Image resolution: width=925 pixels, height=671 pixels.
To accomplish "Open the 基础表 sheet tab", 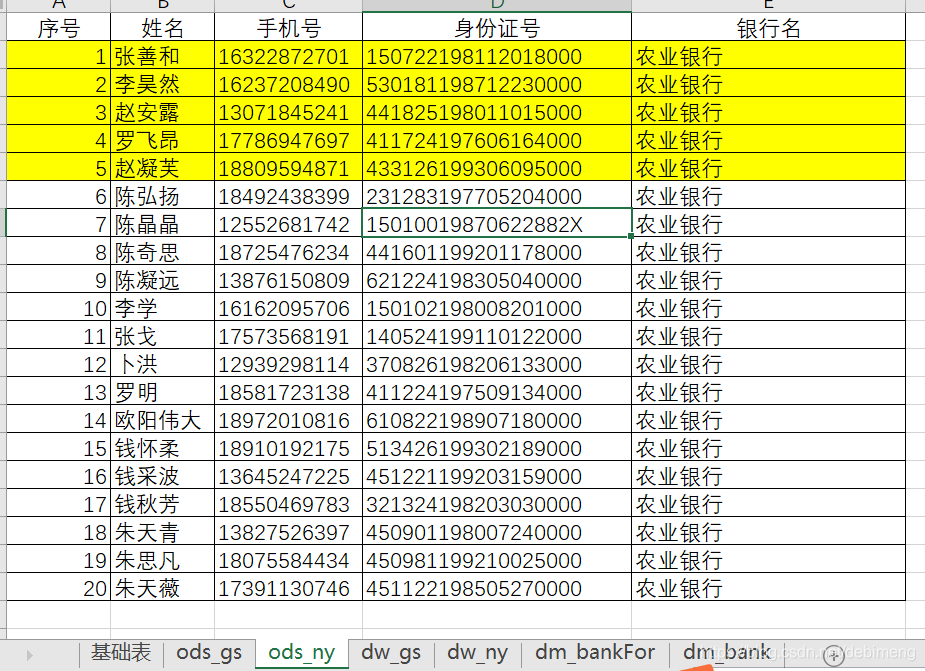I will (x=121, y=653).
